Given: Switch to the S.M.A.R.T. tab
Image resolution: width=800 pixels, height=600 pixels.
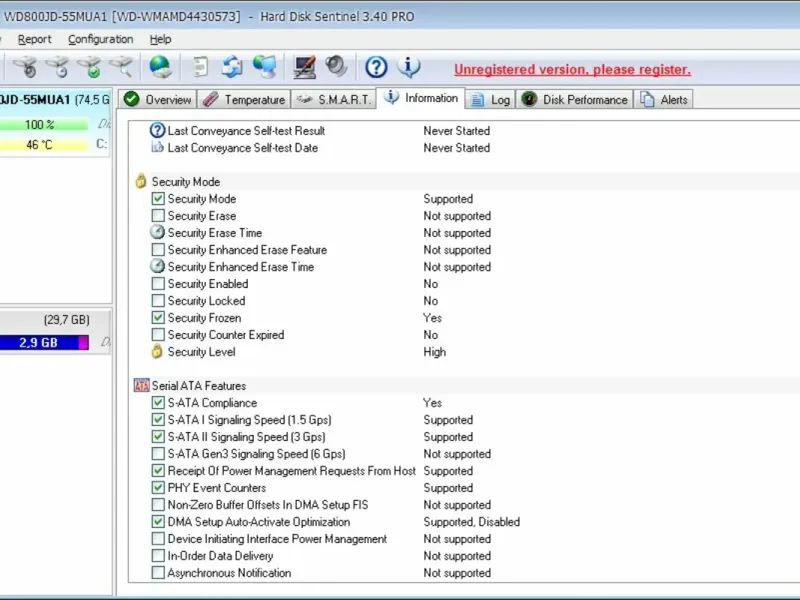Looking at the screenshot, I should point(334,99).
